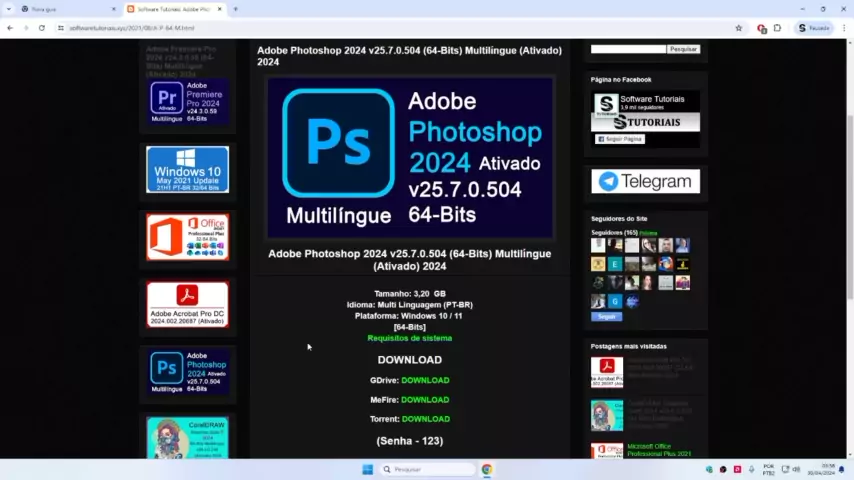Click the MeFire DOWNLOAD link
The image size is (854, 480).
point(425,400)
